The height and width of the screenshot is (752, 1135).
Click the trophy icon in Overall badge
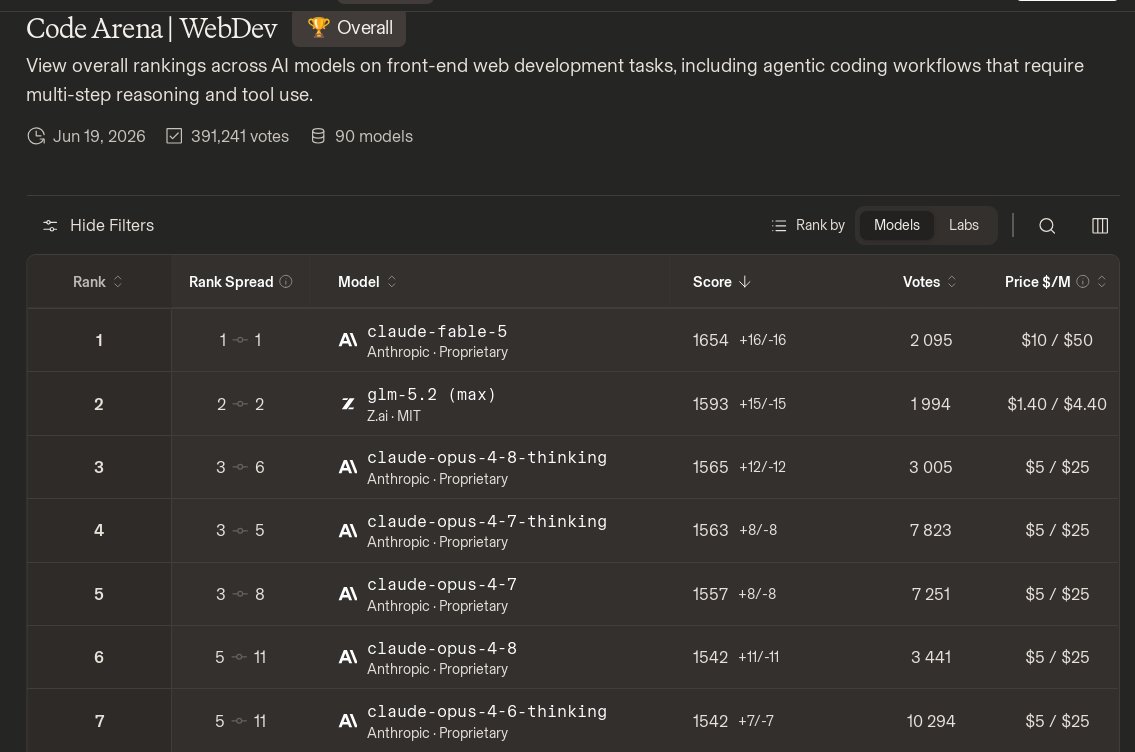(318, 28)
